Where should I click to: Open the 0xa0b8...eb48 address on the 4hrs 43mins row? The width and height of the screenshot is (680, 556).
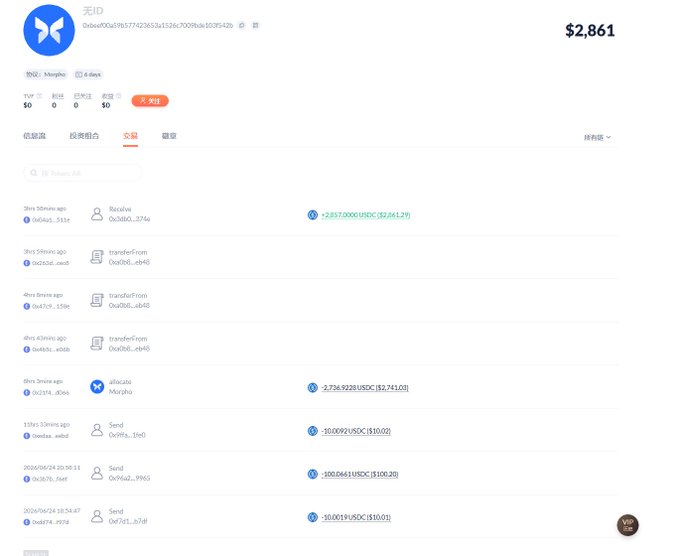(129, 348)
